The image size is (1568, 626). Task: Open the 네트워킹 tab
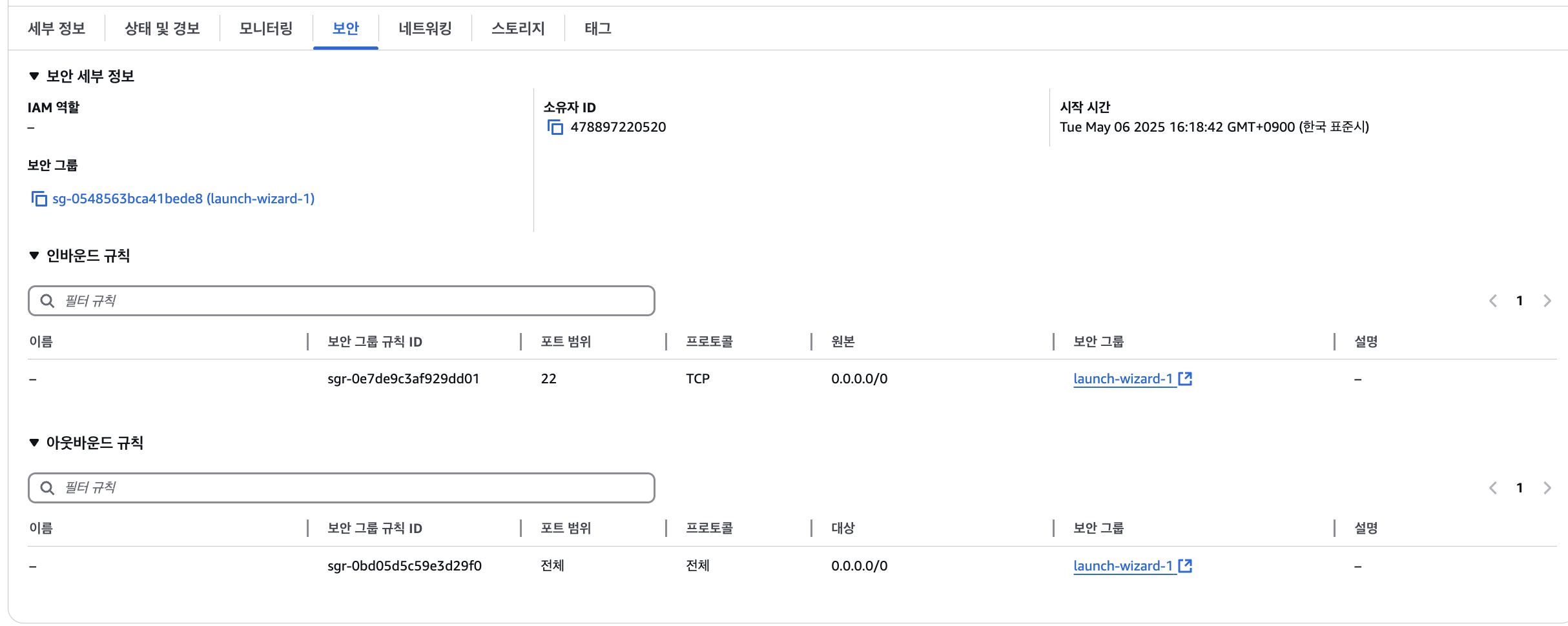pyautogui.click(x=425, y=28)
